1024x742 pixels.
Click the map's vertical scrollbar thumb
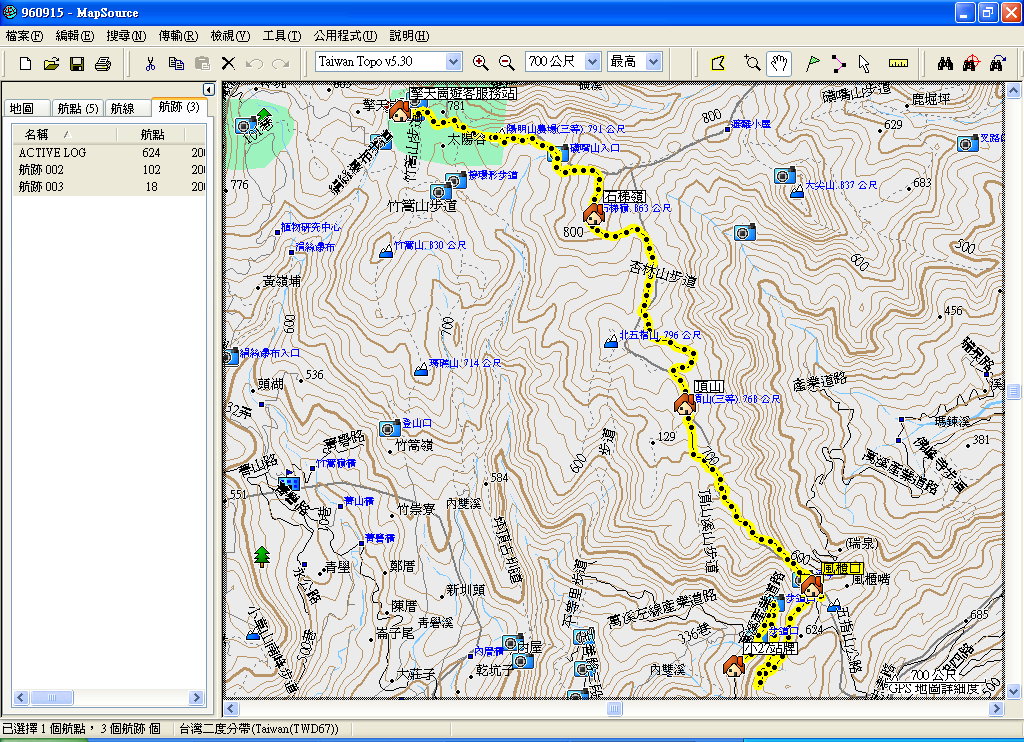pyautogui.click(x=1014, y=391)
